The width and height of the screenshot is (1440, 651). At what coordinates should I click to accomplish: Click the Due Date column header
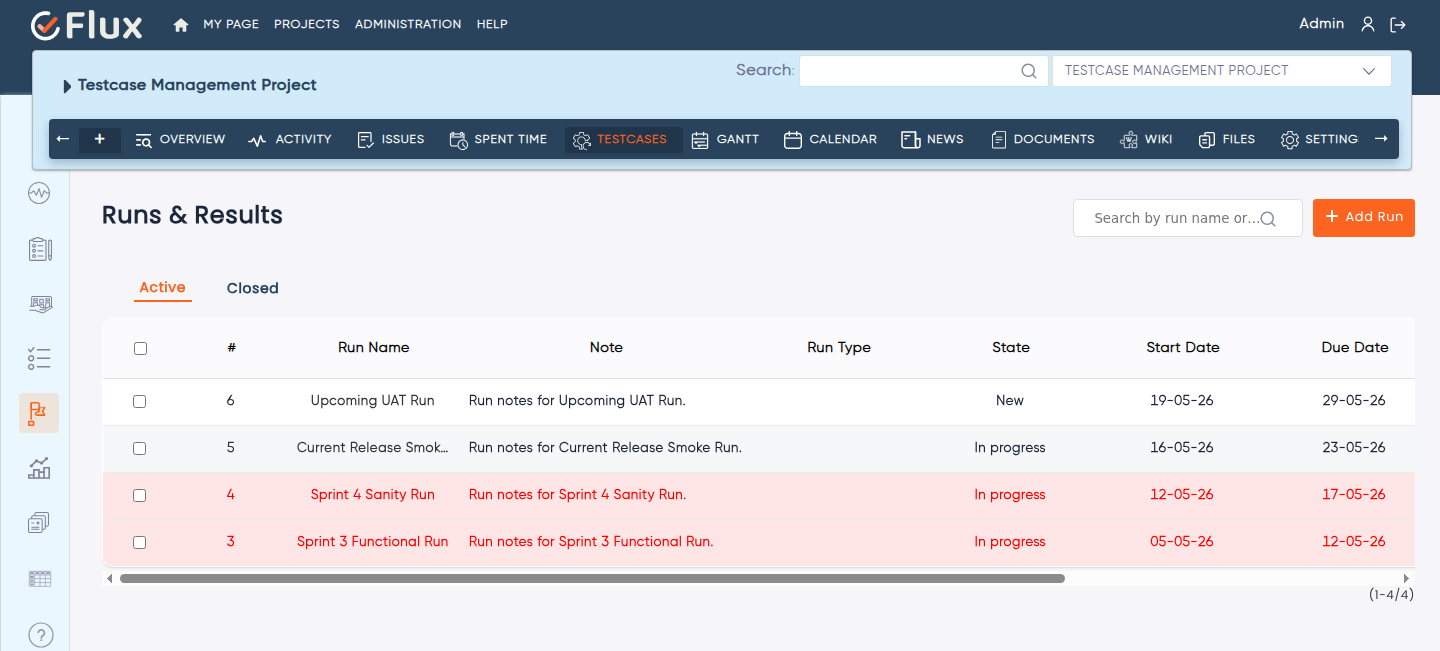point(1355,348)
